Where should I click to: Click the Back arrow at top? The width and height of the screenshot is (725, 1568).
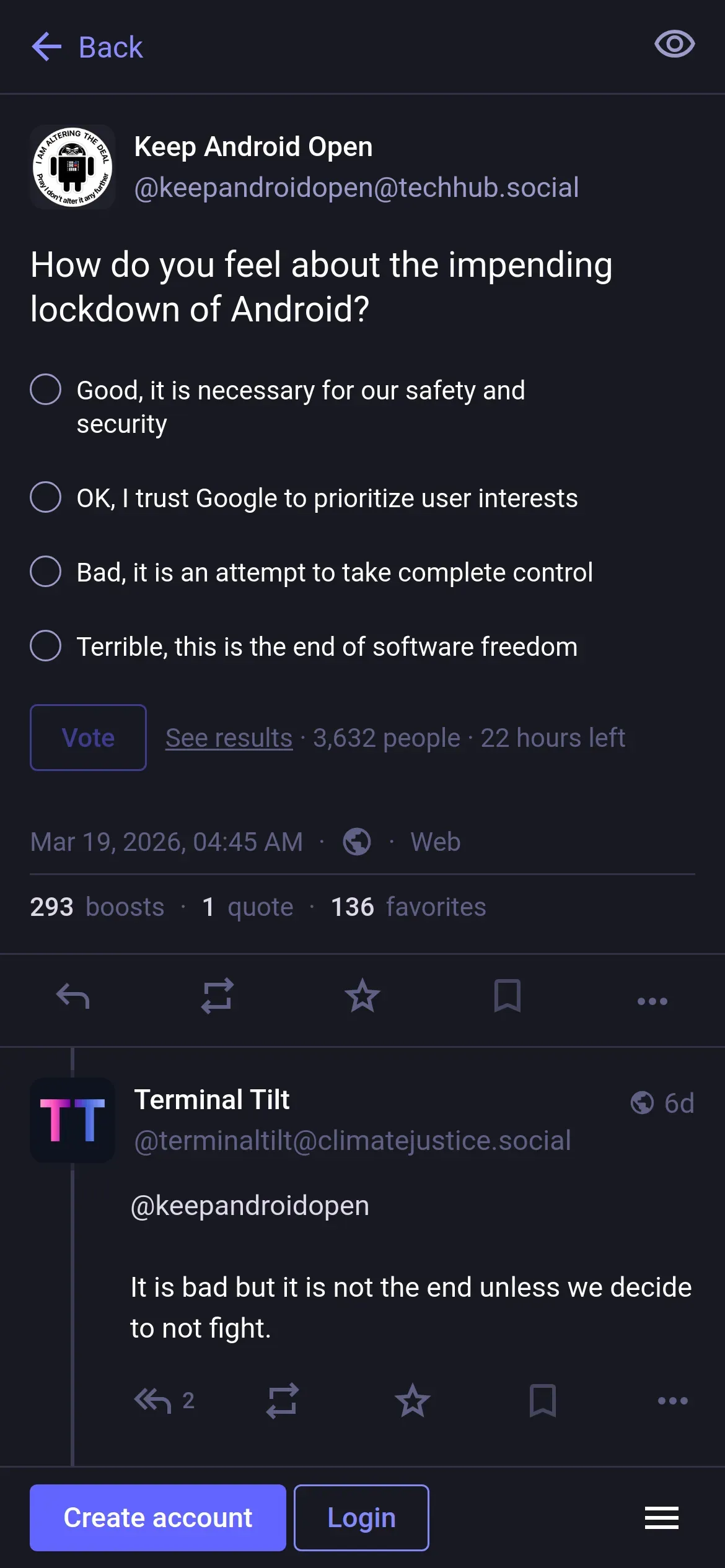(x=47, y=47)
